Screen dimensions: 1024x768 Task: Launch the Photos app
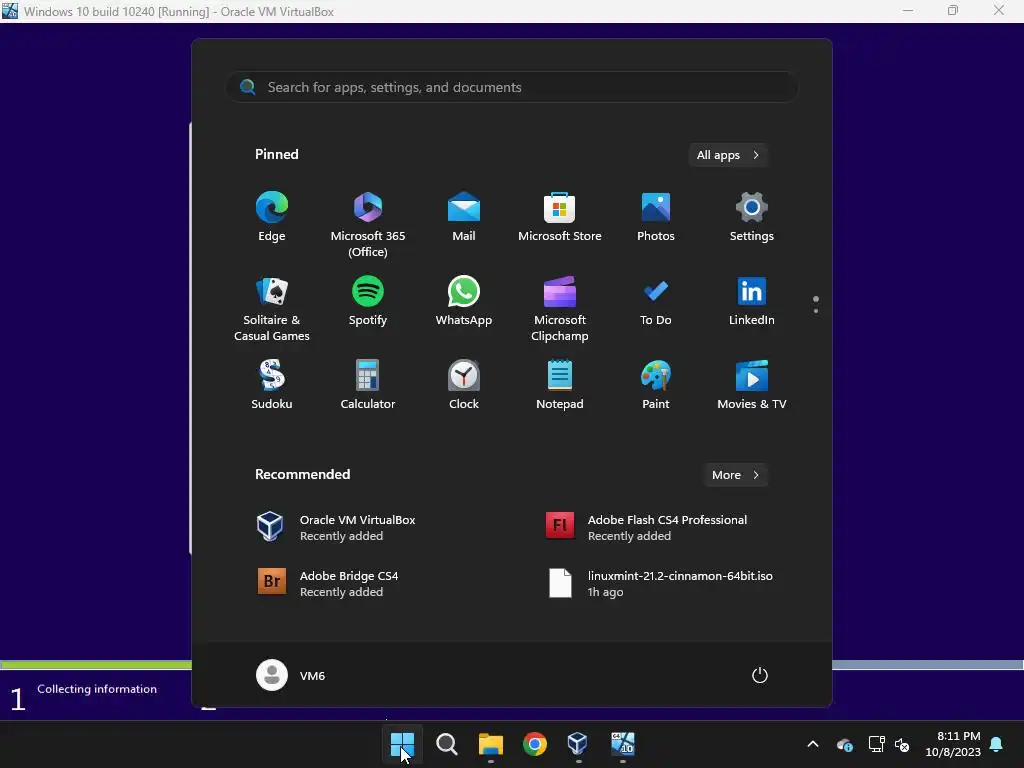(656, 217)
